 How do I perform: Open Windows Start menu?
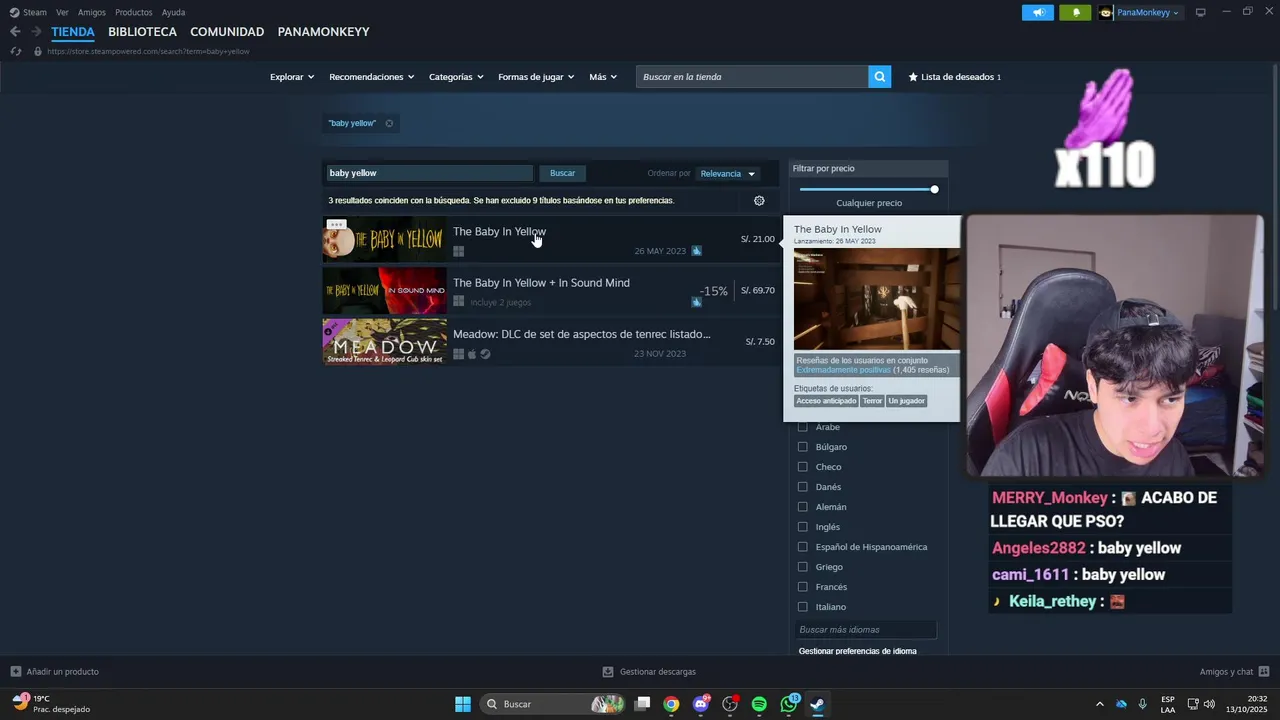click(463, 704)
